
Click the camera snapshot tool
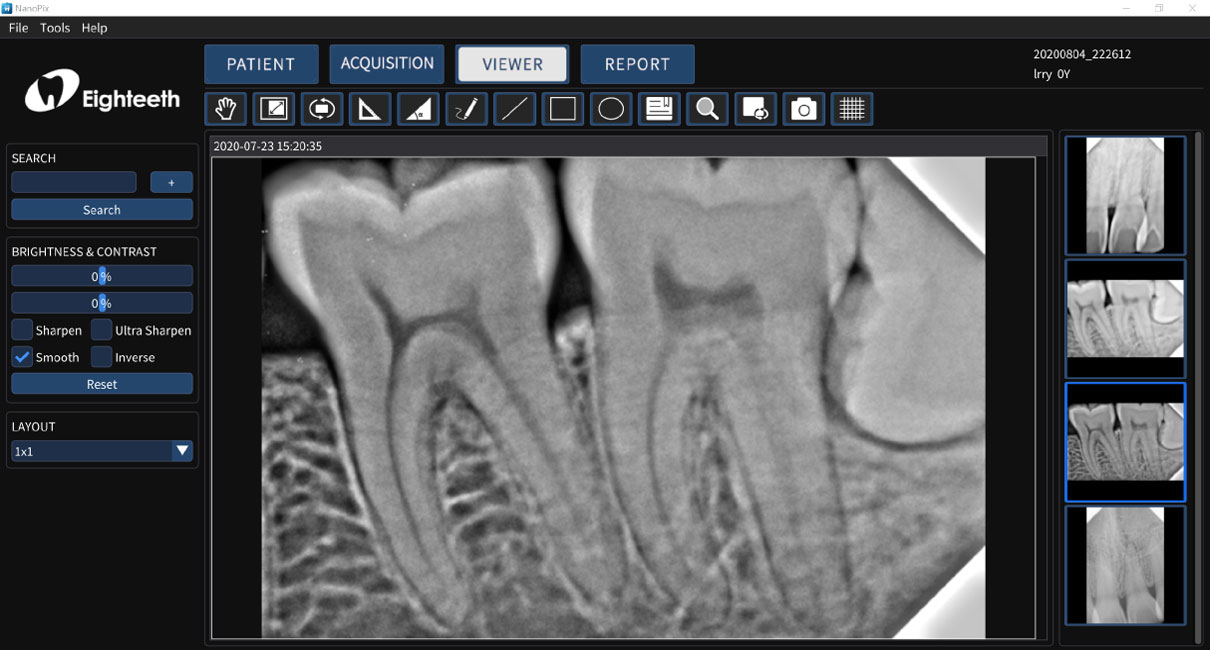[803, 108]
